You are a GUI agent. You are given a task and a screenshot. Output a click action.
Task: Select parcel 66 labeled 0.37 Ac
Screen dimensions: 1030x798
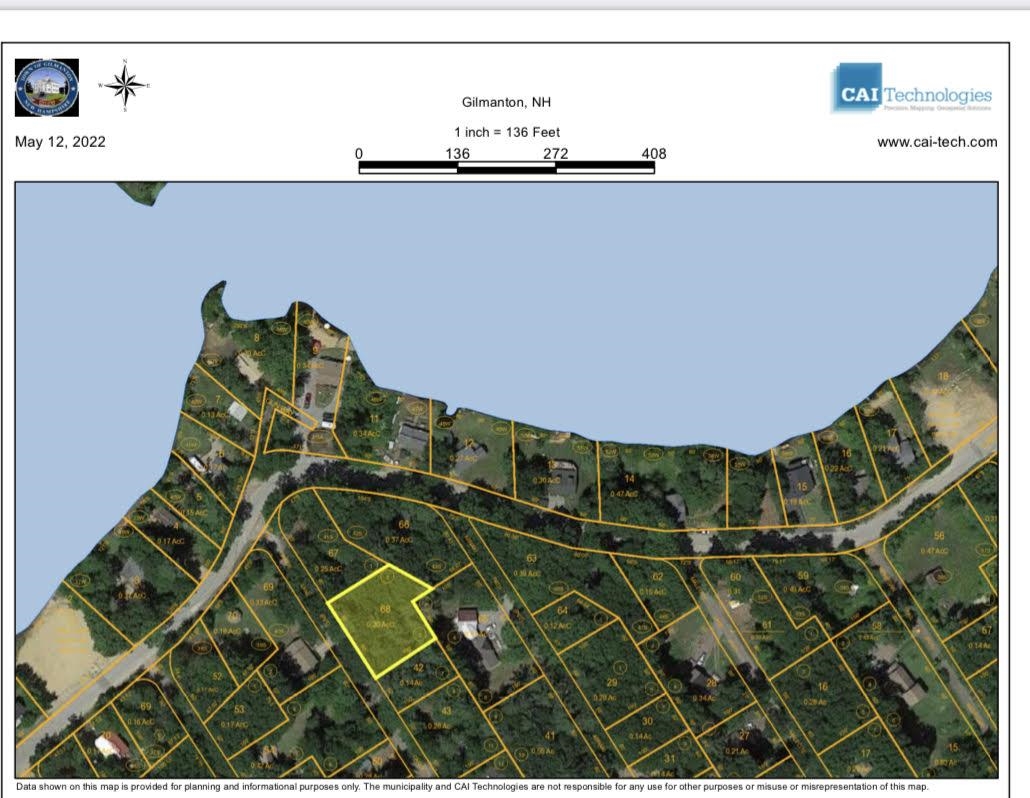[x=405, y=530]
